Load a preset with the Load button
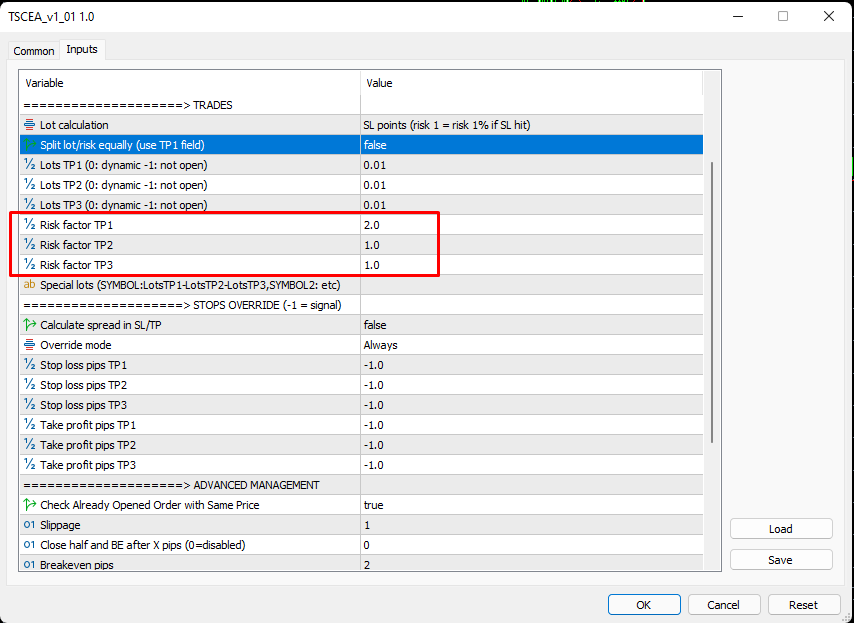The image size is (854, 623). coord(780,529)
